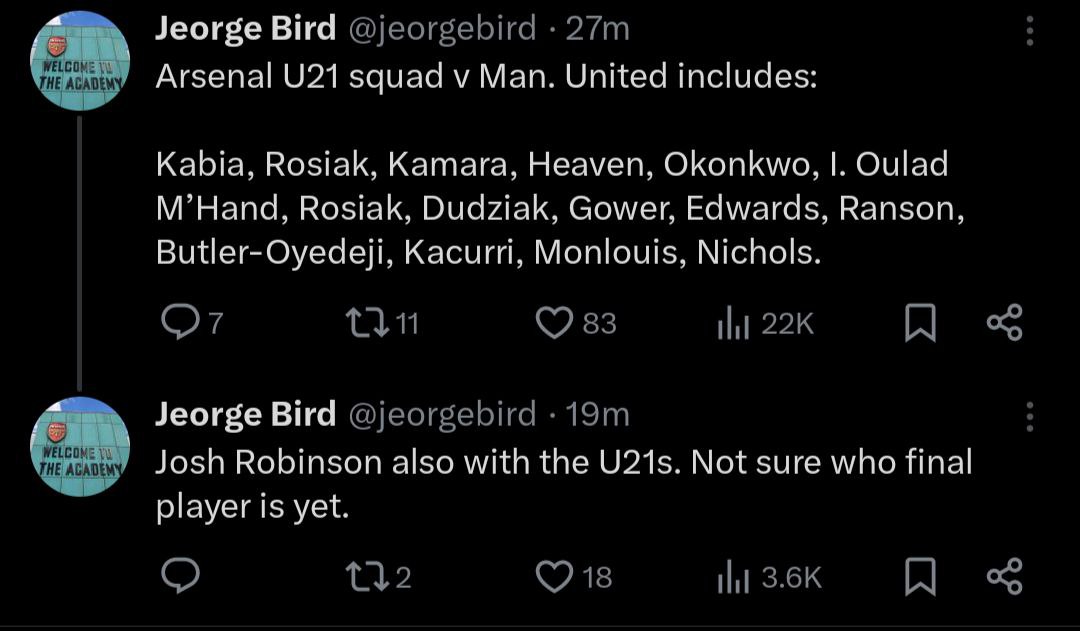The height and width of the screenshot is (631, 1080).
Task: Open Jeorge Bird's avatar on the second tweet
Action: coord(80,446)
